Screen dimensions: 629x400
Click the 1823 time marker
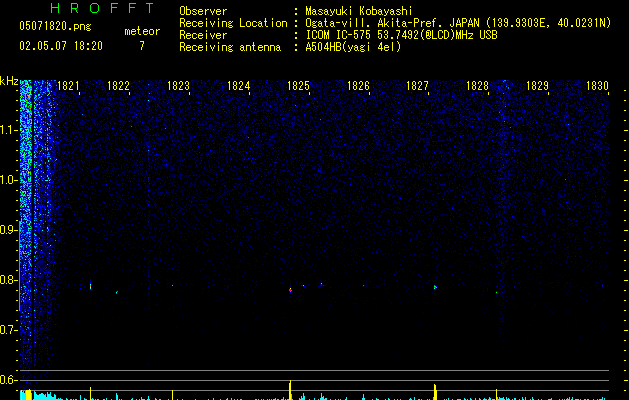pos(178,86)
